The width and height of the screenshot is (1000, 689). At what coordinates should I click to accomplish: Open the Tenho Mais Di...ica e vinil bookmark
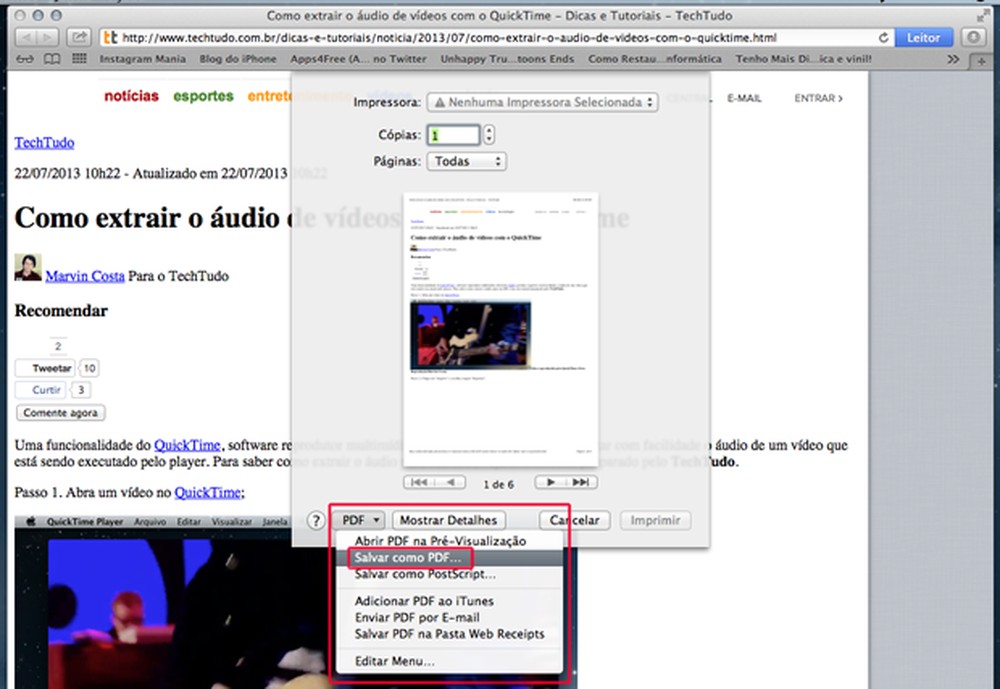[804, 59]
